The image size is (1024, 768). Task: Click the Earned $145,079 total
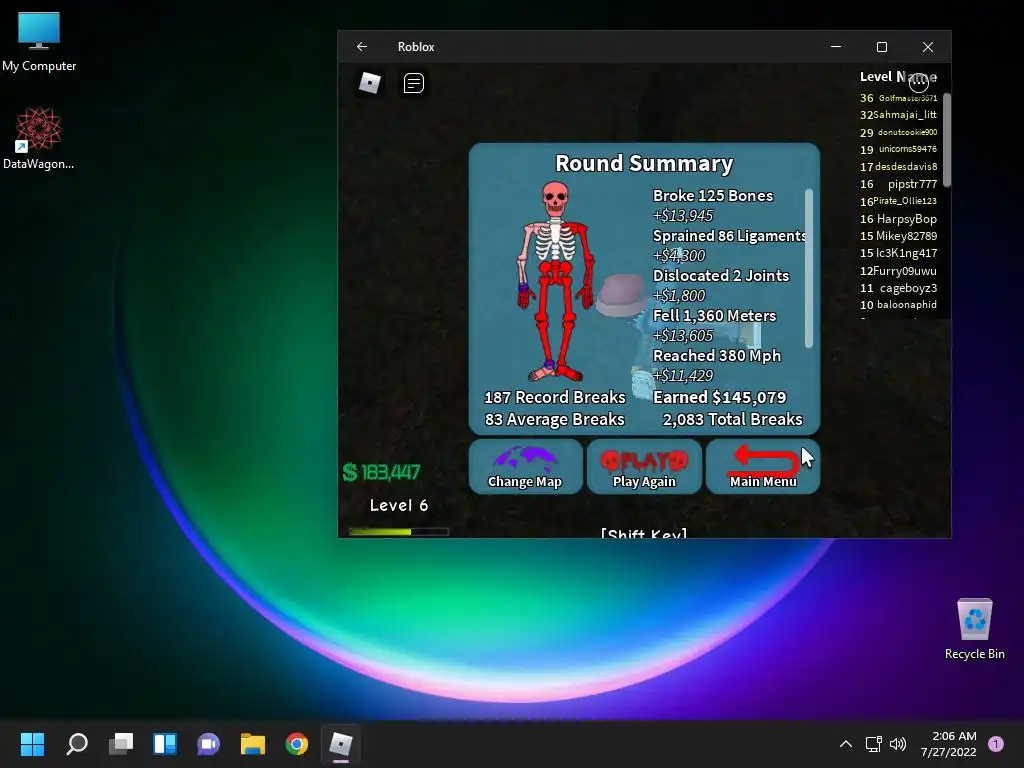720,397
